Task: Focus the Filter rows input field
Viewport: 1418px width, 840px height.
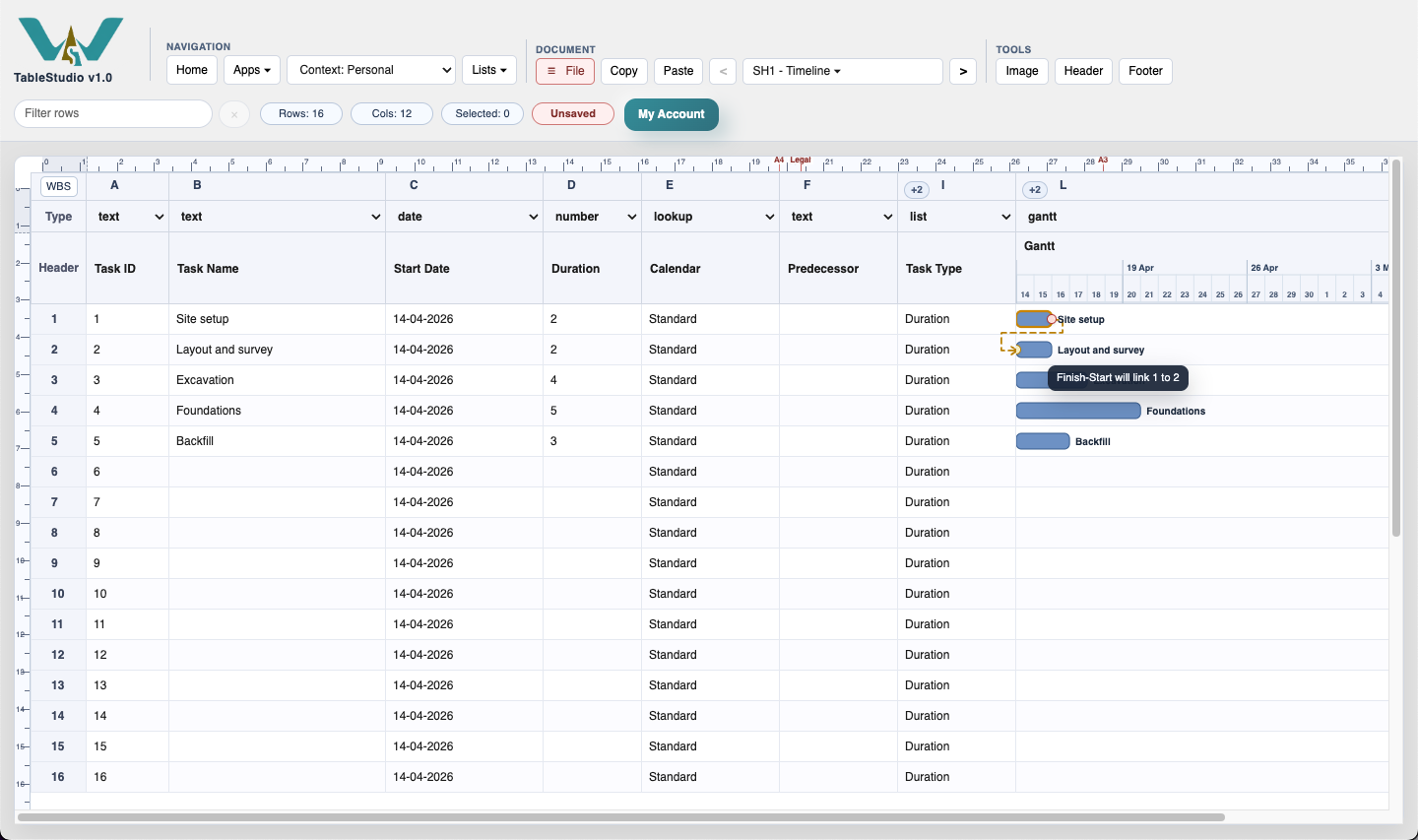Action: click(x=113, y=113)
